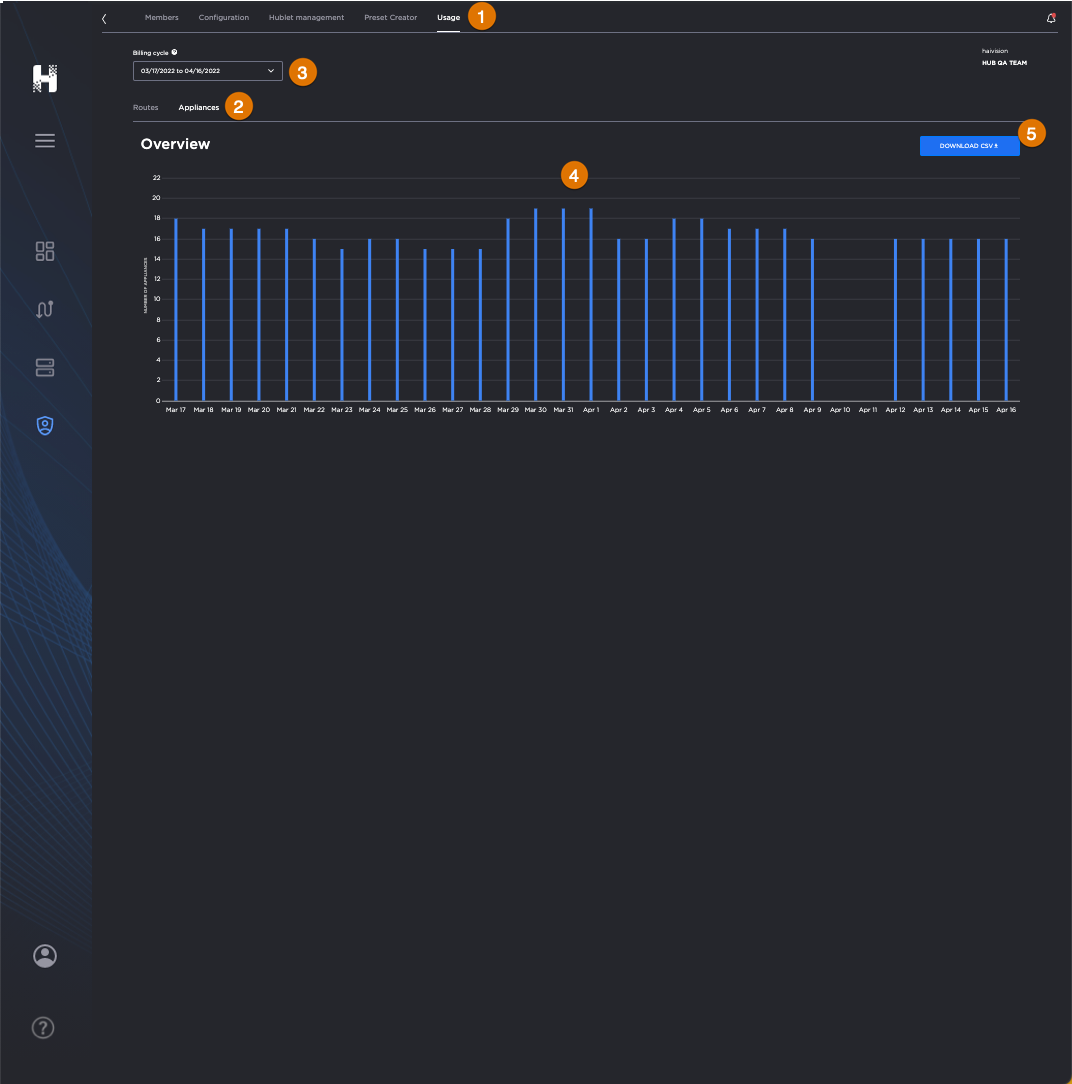
Task: Select the appliances/devices icon in sidebar
Action: 44,367
